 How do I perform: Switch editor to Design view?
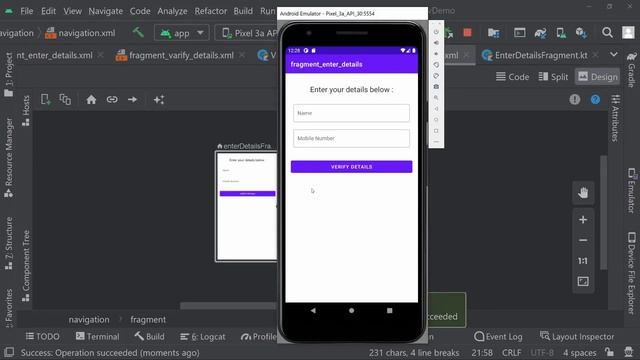(x=598, y=77)
